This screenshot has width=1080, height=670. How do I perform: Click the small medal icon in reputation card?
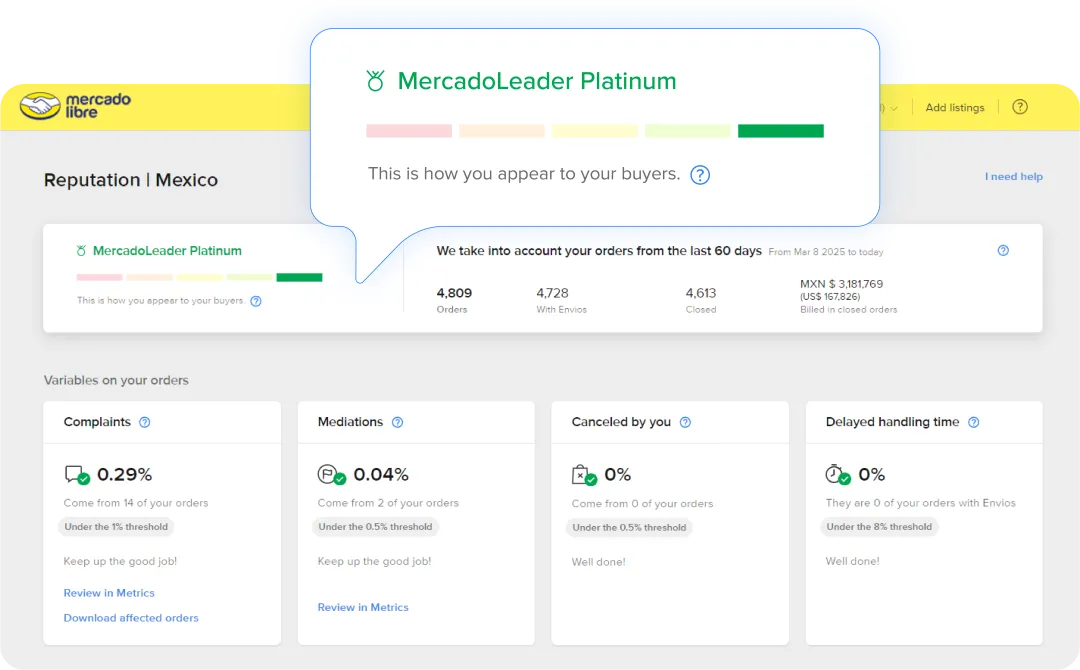coord(81,251)
